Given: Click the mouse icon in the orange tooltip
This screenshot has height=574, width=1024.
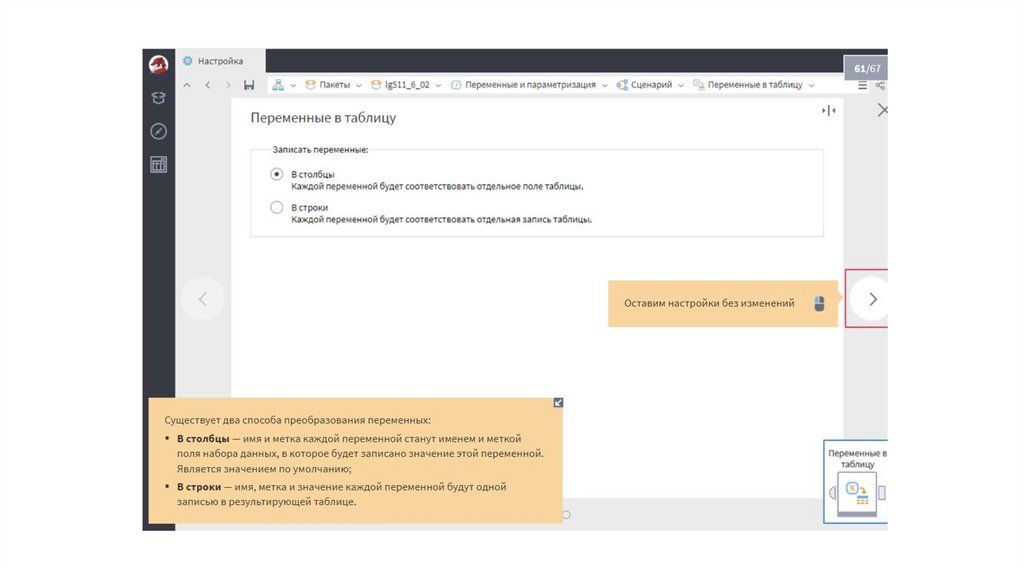Looking at the screenshot, I should tap(819, 303).
